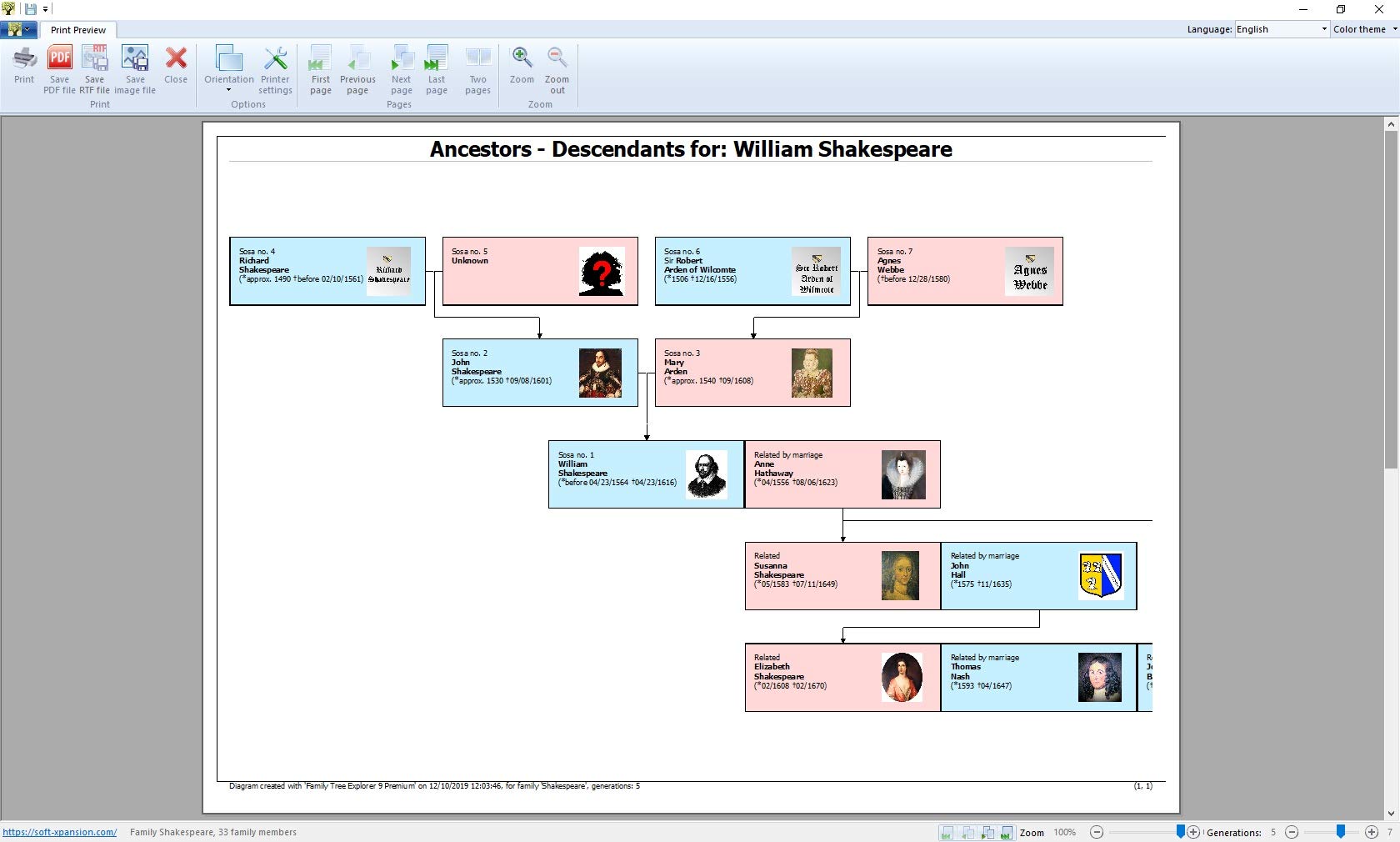Open the soft-xpansion.com link

pos(59,832)
